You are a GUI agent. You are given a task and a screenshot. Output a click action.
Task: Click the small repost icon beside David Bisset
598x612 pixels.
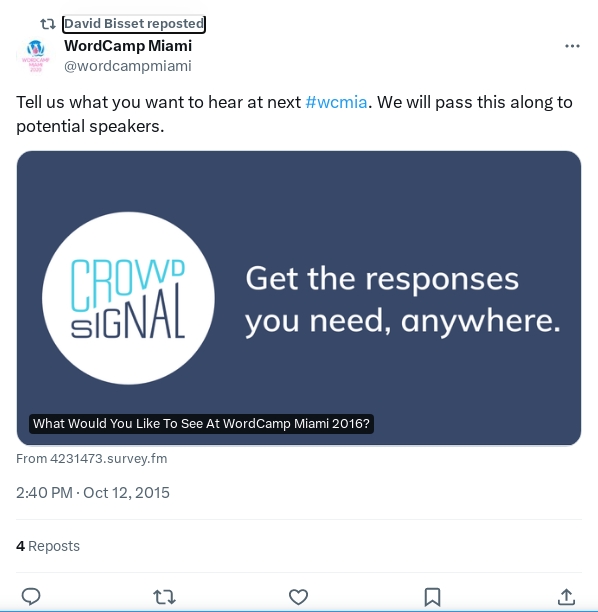point(48,24)
